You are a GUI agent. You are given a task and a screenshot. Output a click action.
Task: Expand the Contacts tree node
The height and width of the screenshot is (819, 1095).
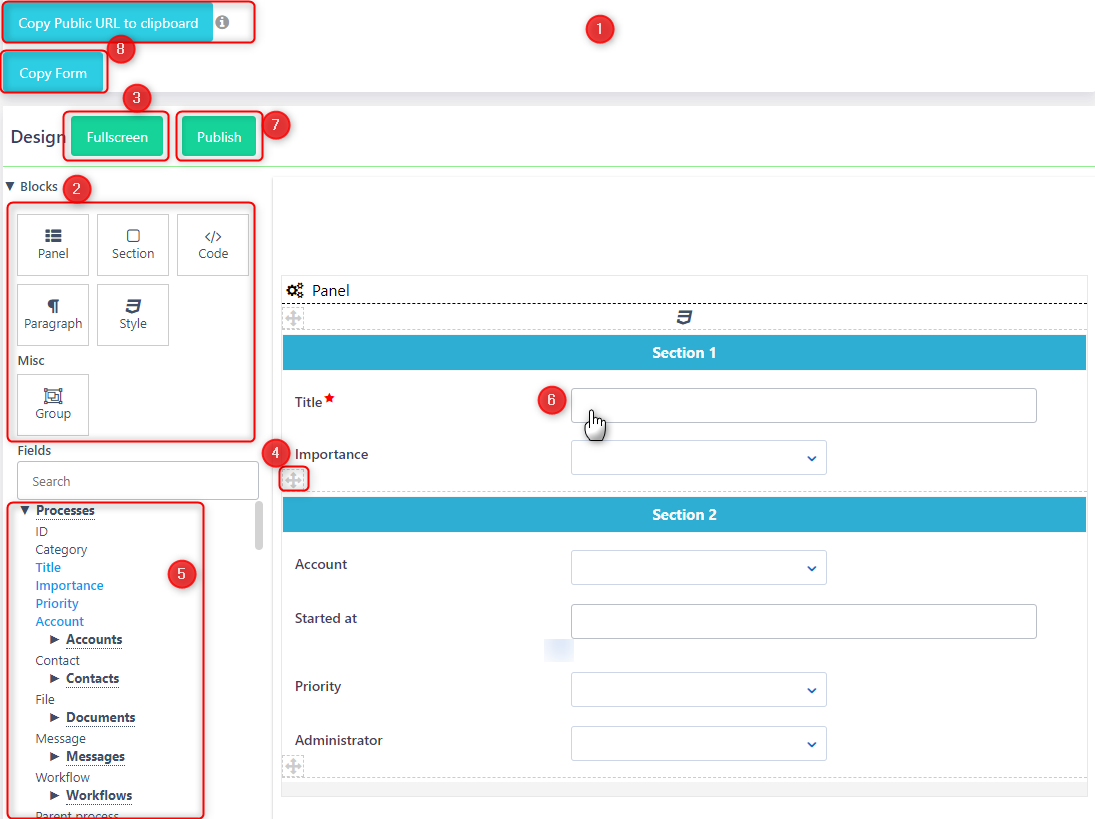(x=54, y=679)
